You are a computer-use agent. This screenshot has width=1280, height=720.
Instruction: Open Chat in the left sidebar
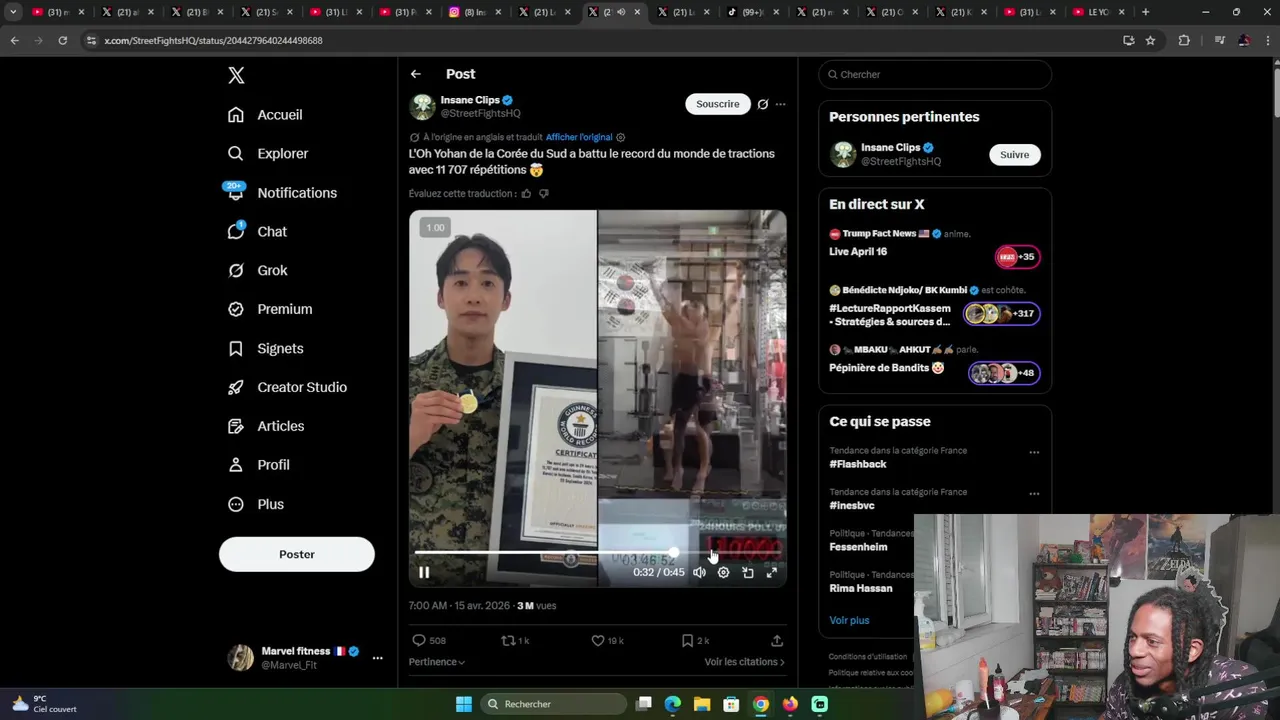pos(257,232)
